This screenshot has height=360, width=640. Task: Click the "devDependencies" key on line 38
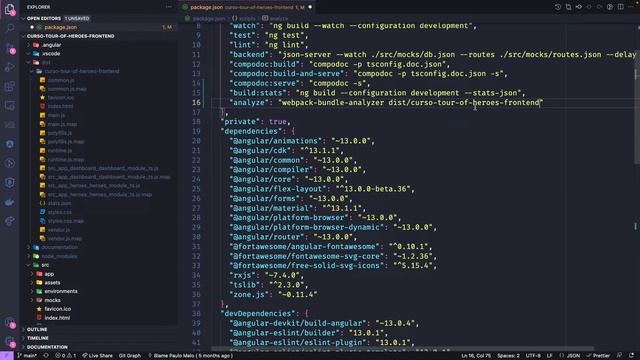[258, 313]
